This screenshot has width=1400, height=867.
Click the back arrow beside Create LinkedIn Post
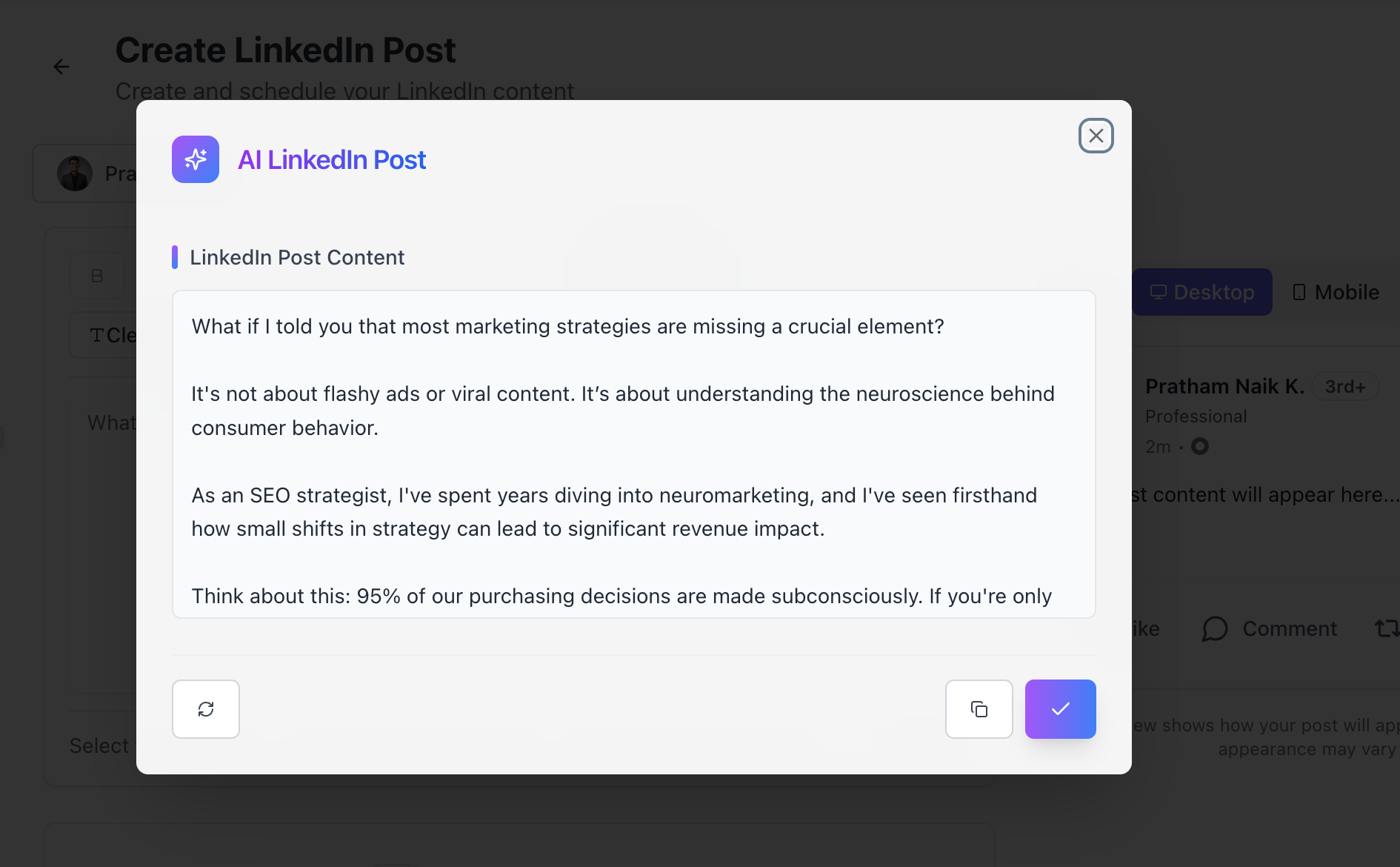[61, 67]
